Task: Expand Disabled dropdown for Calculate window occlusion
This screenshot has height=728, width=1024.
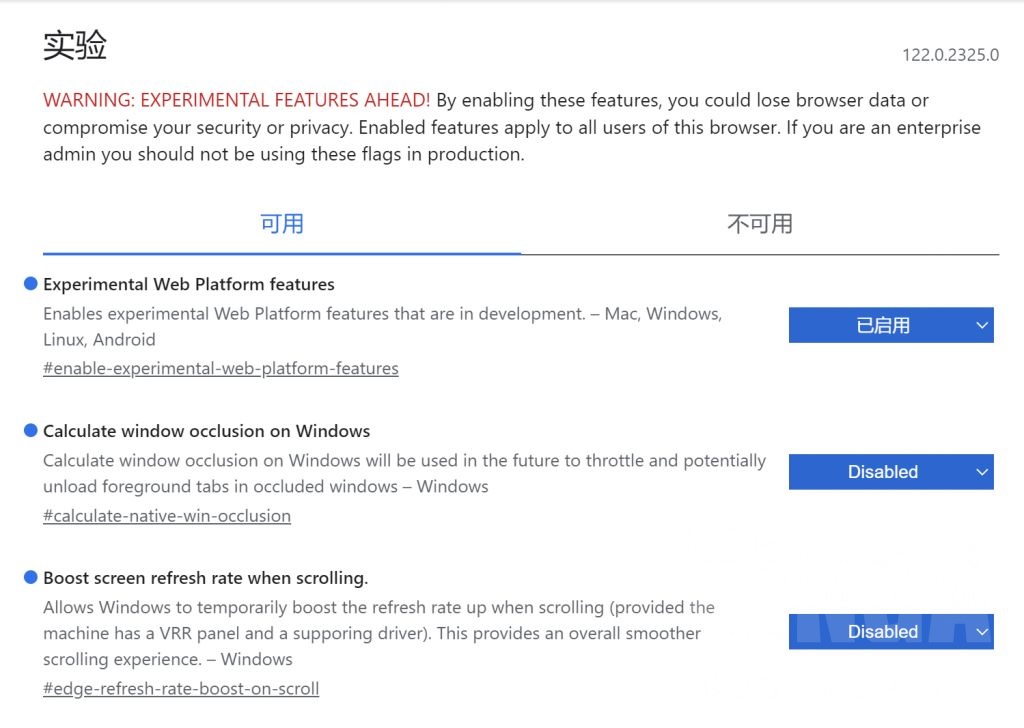Action: coord(890,472)
